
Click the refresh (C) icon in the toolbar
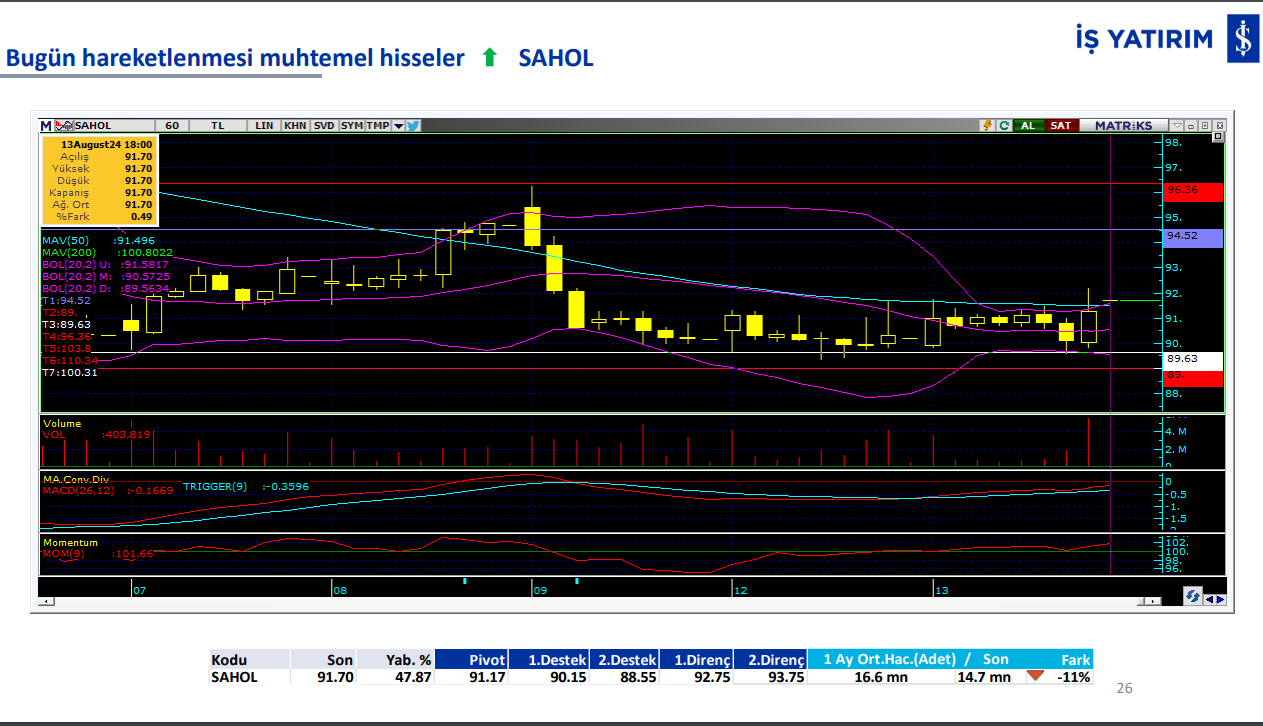[1004, 125]
